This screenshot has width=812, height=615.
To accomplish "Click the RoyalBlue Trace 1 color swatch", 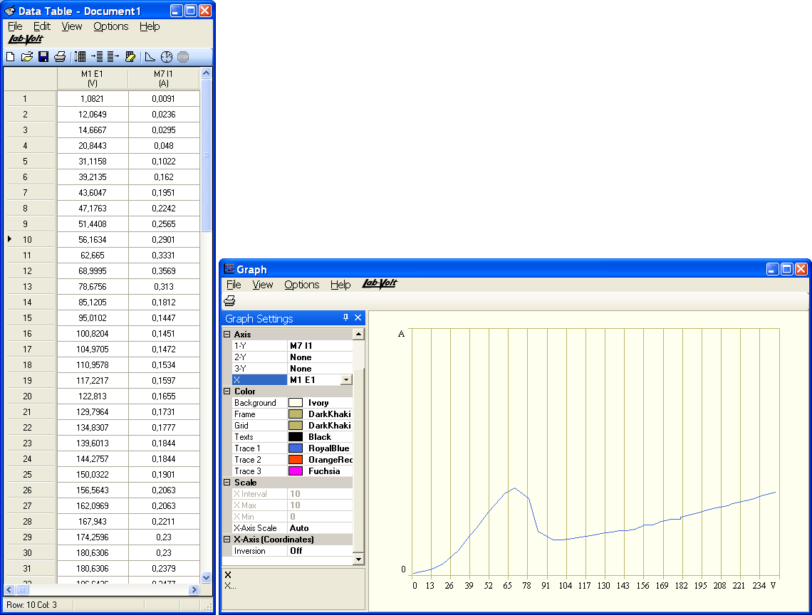I will [x=295, y=449].
